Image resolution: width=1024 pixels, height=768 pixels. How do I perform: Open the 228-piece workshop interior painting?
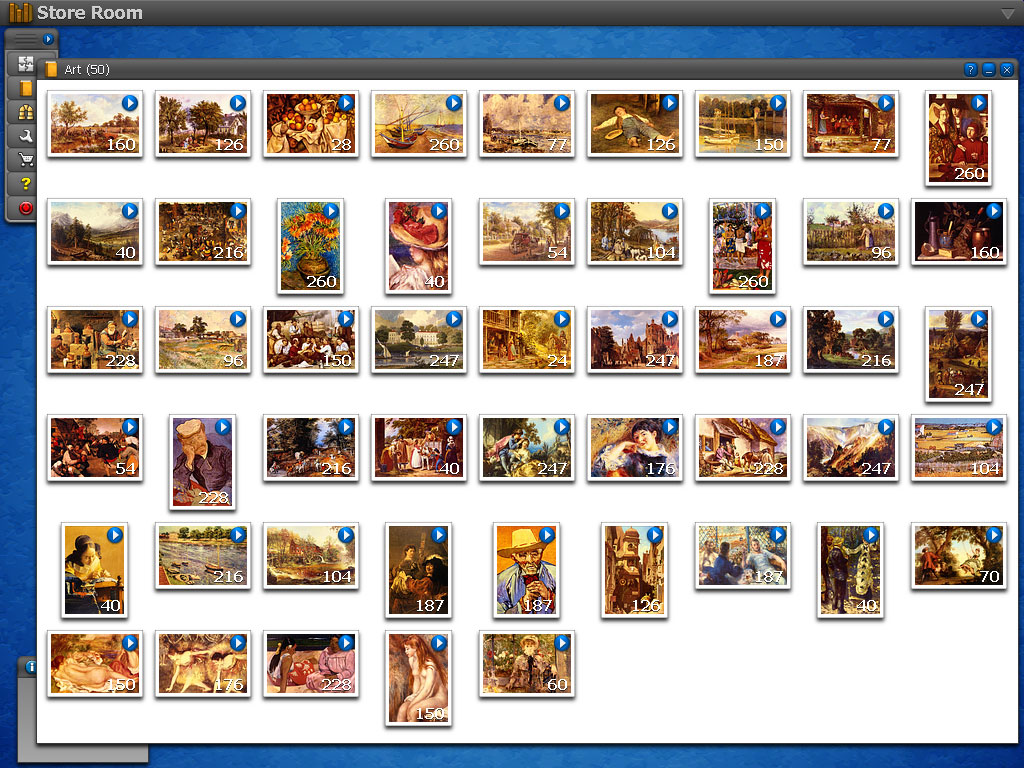pyautogui.click(x=95, y=340)
